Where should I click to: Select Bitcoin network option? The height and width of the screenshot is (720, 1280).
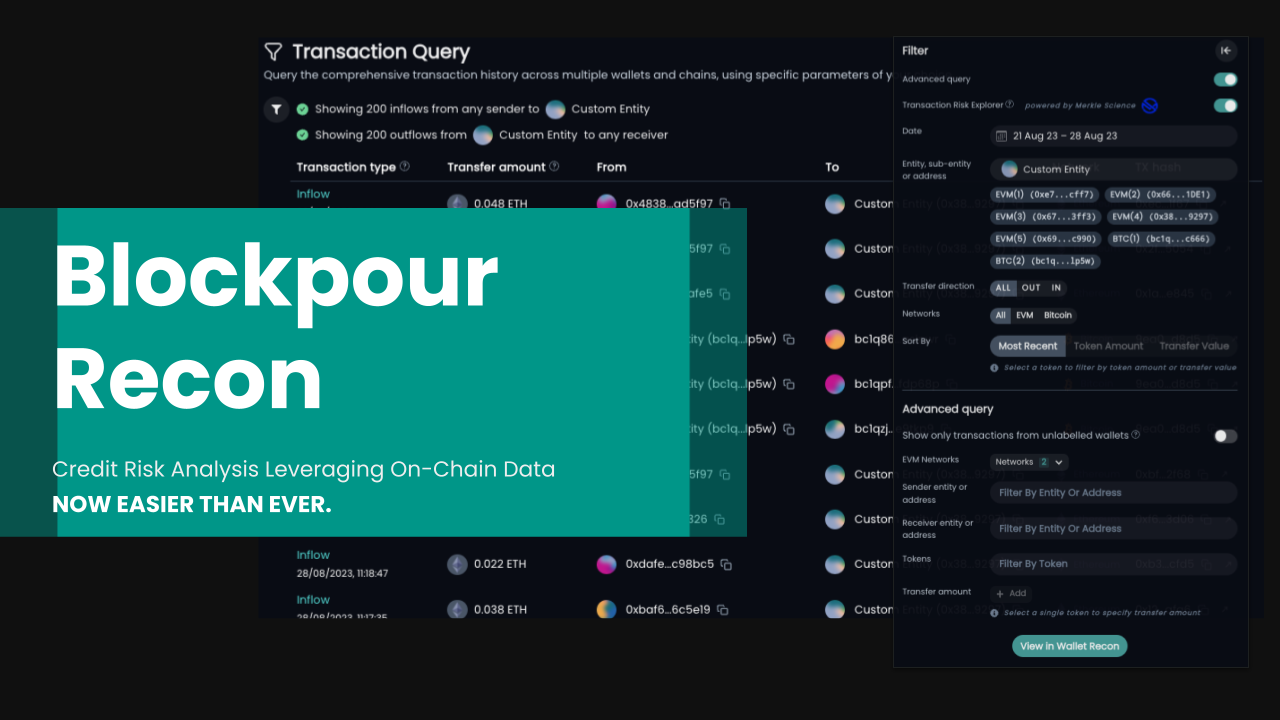coord(1058,315)
